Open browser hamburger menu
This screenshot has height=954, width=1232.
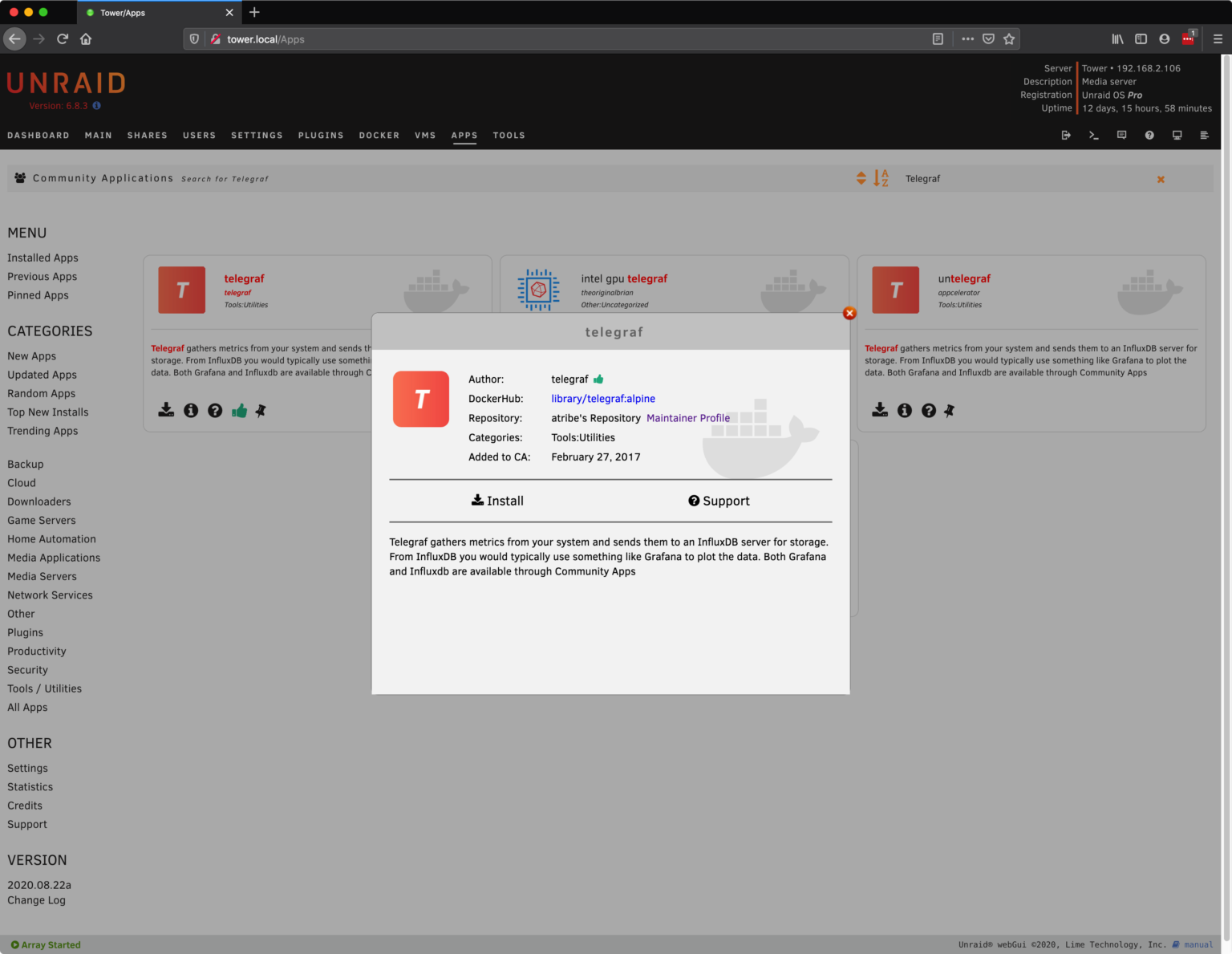point(1218,39)
